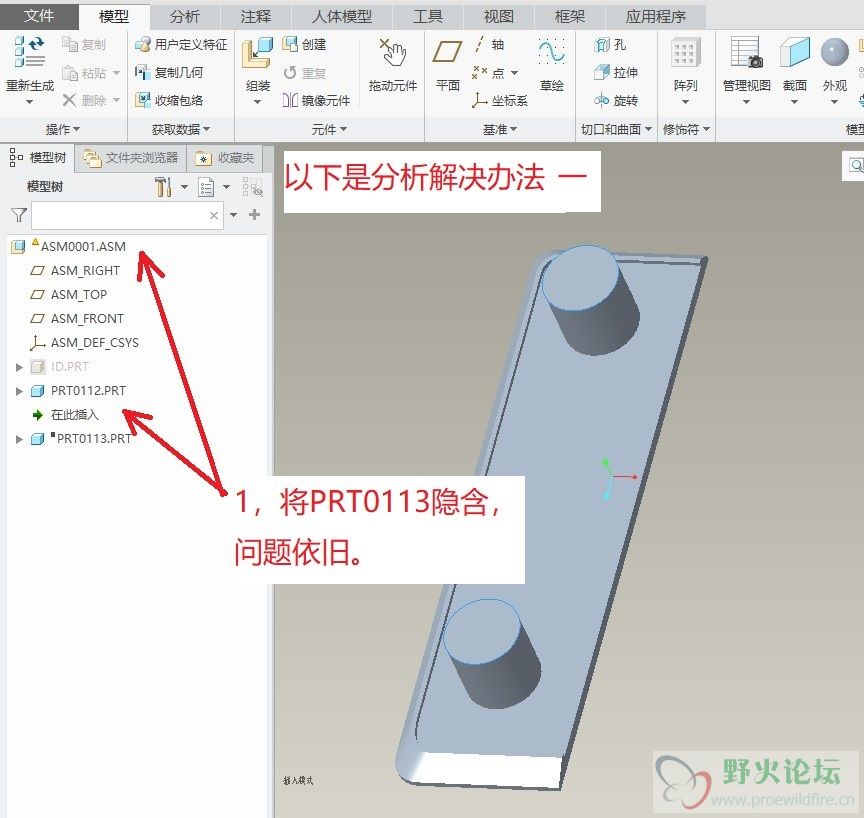Open the Paste (粘贴) dropdown arrow
This screenshot has height=818, width=864.
point(116,73)
